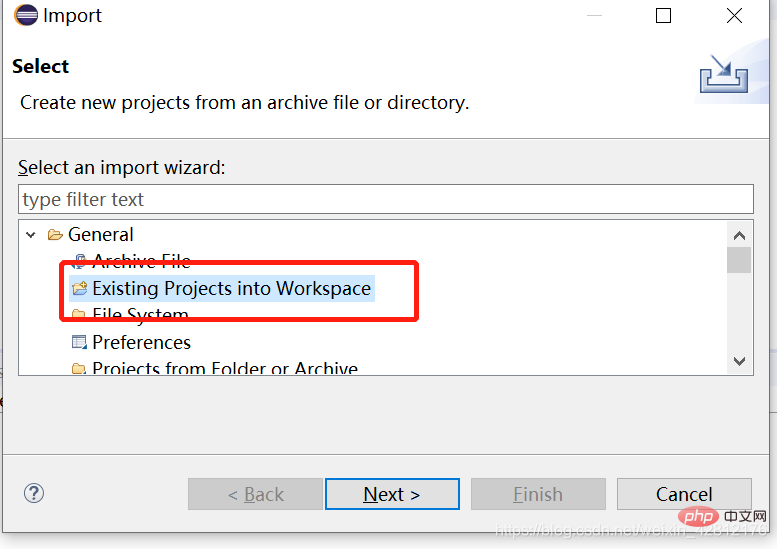
Task: Click the Existing Projects into Workspace icon
Action: [x=79, y=288]
